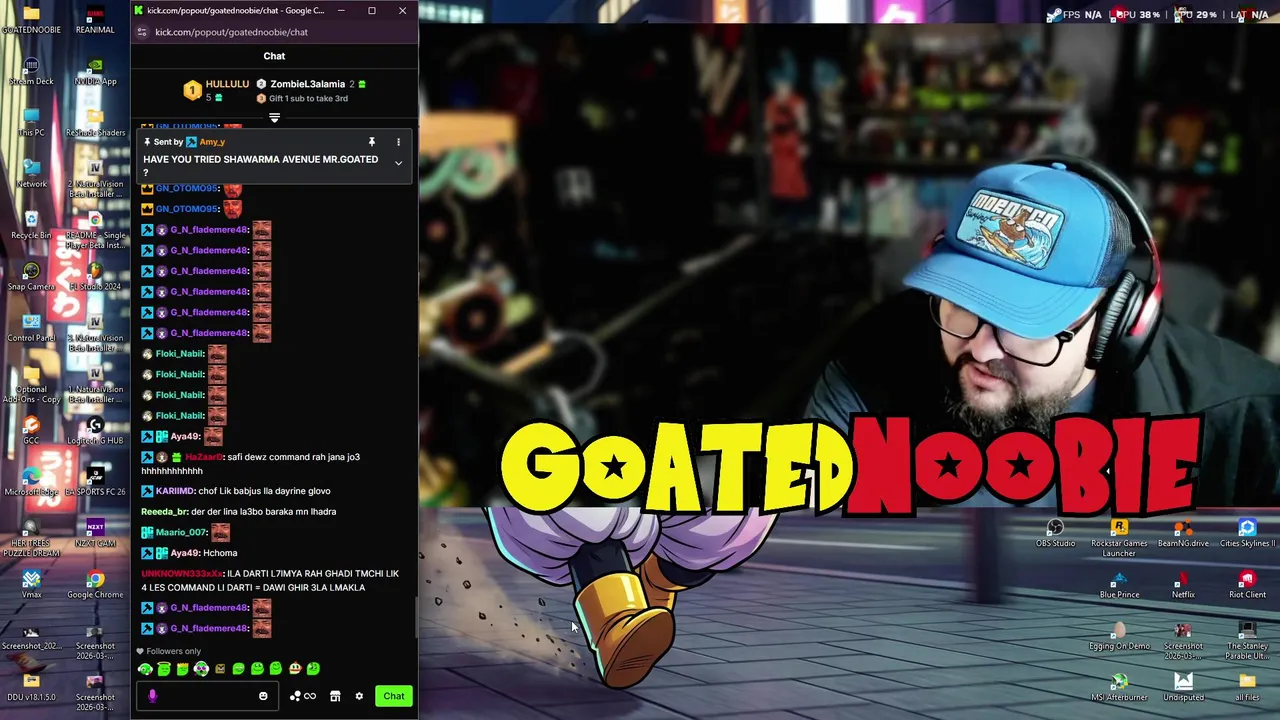Open site info icon in address bar
Image resolution: width=1280 pixels, height=720 pixels.
pyautogui.click(x=142, y=32)
